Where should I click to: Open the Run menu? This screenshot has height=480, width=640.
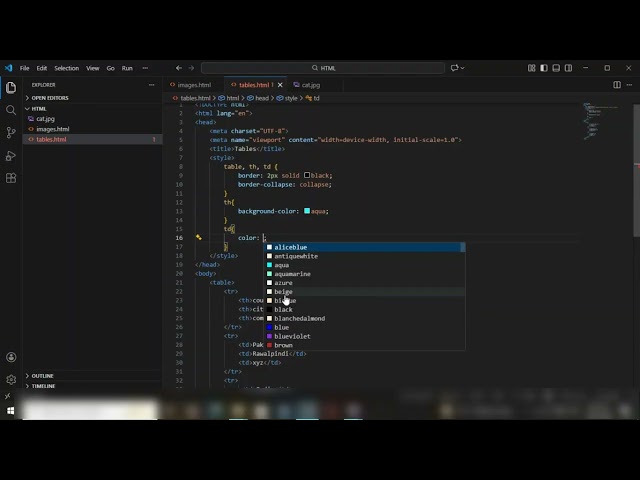(x=127, y=68)
